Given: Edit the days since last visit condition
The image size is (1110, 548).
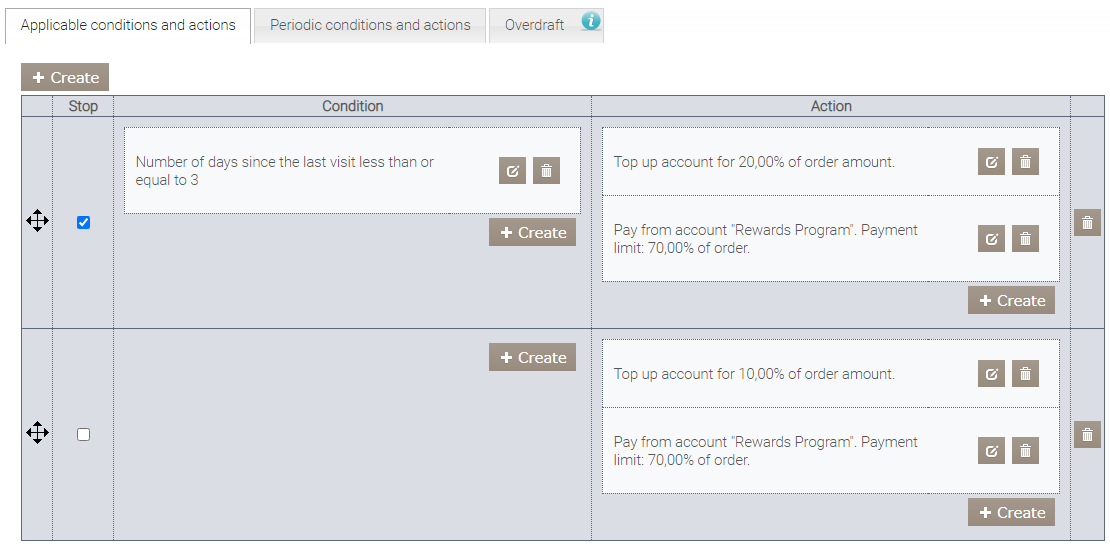Looking at the screenshot, I should [x=512, y=171].
